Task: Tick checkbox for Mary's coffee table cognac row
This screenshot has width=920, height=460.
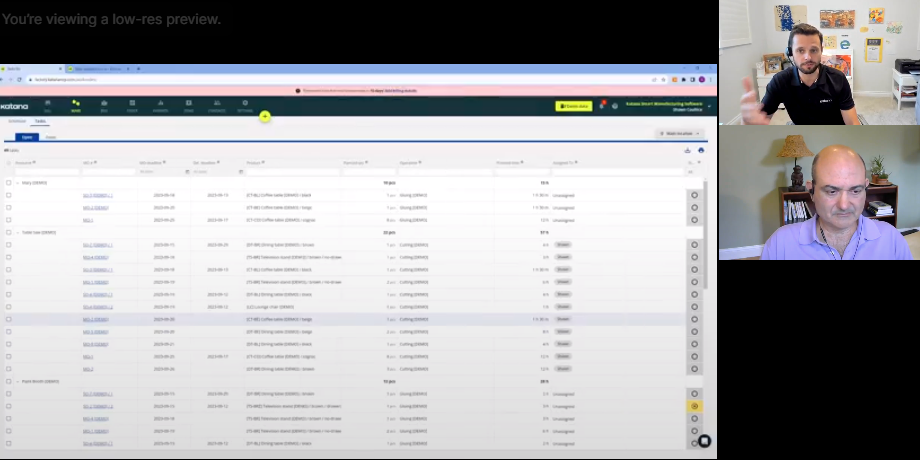Action: [x=8, y=220]
